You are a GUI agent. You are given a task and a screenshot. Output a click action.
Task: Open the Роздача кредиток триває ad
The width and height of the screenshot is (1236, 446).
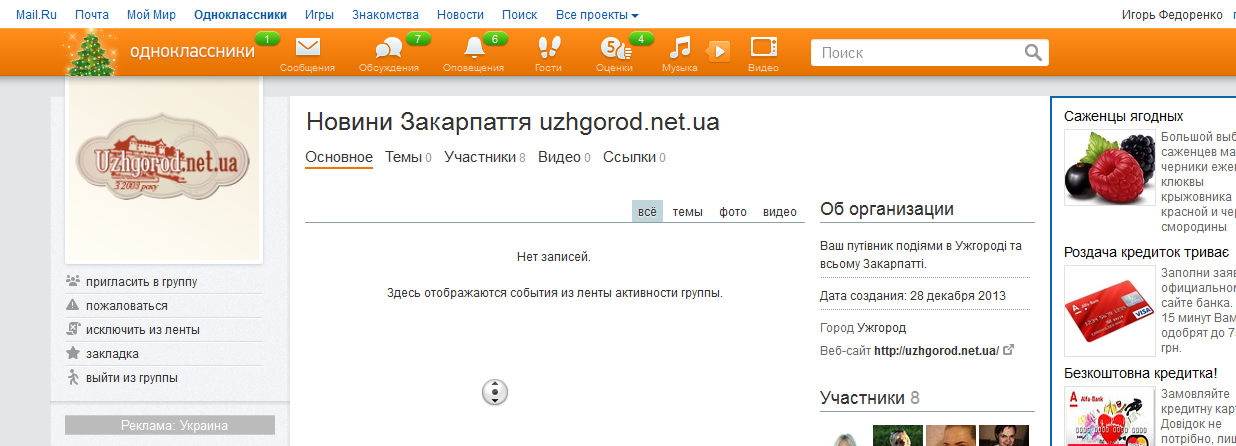pos(1146,252)
